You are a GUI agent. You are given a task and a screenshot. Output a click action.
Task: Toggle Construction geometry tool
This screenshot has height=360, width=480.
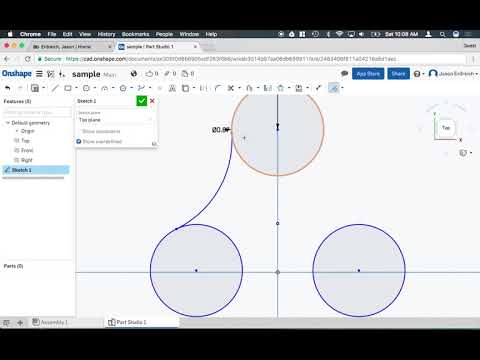tap(203, 88)
